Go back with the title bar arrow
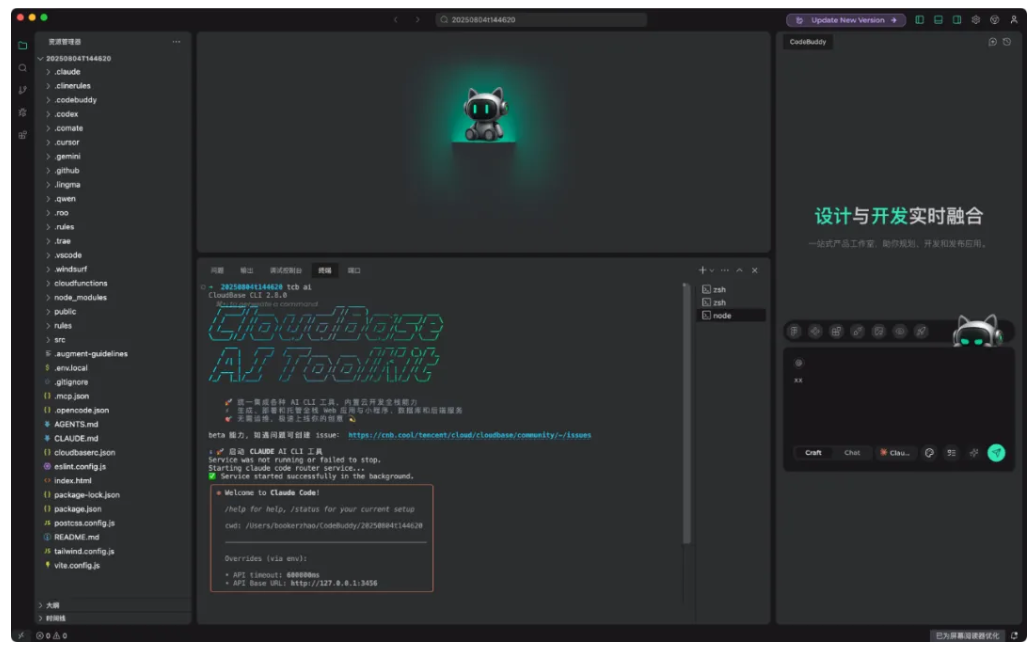This screenshot has width=1033, height=652. [x=396, y=20]
